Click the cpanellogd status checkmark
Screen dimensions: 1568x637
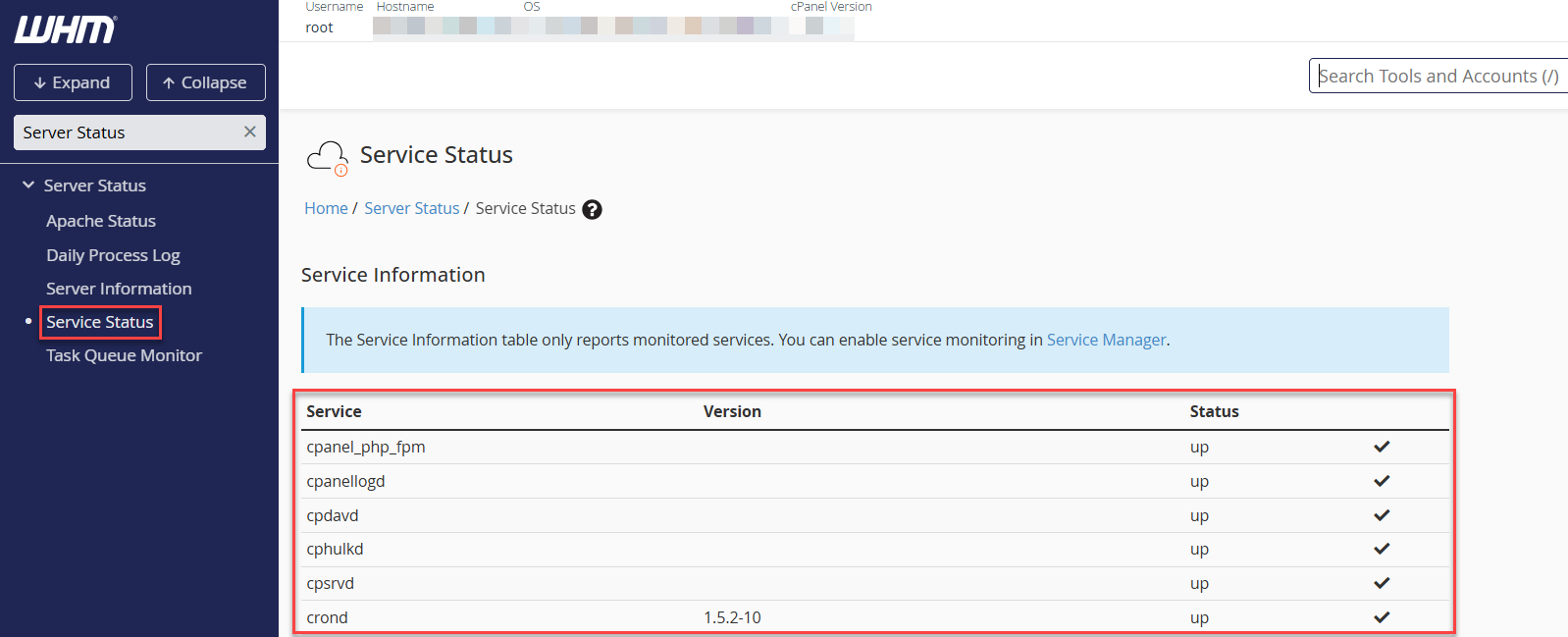pos(1382,481)
